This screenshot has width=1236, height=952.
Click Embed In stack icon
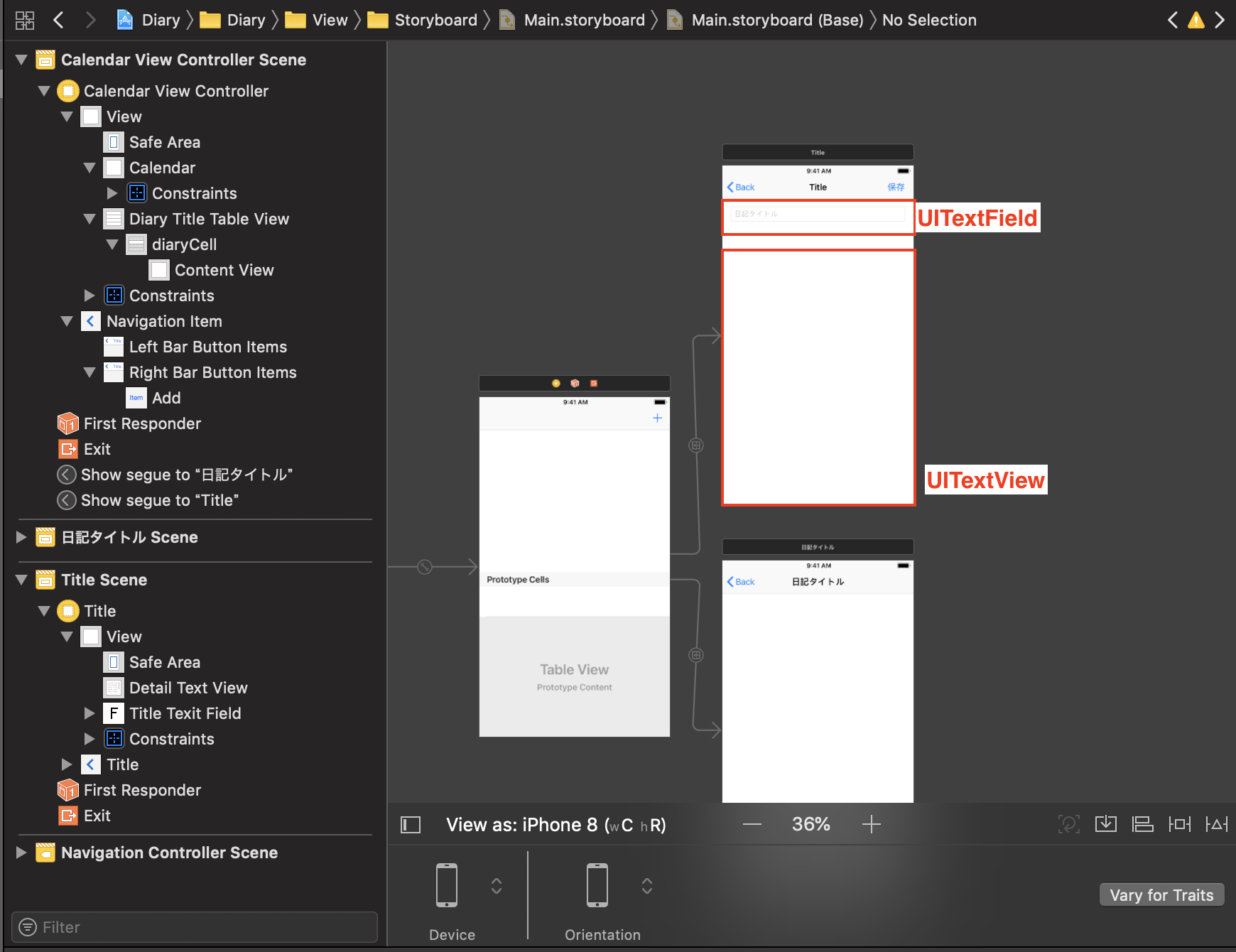pyautogui.click(x=1105, y=824)
